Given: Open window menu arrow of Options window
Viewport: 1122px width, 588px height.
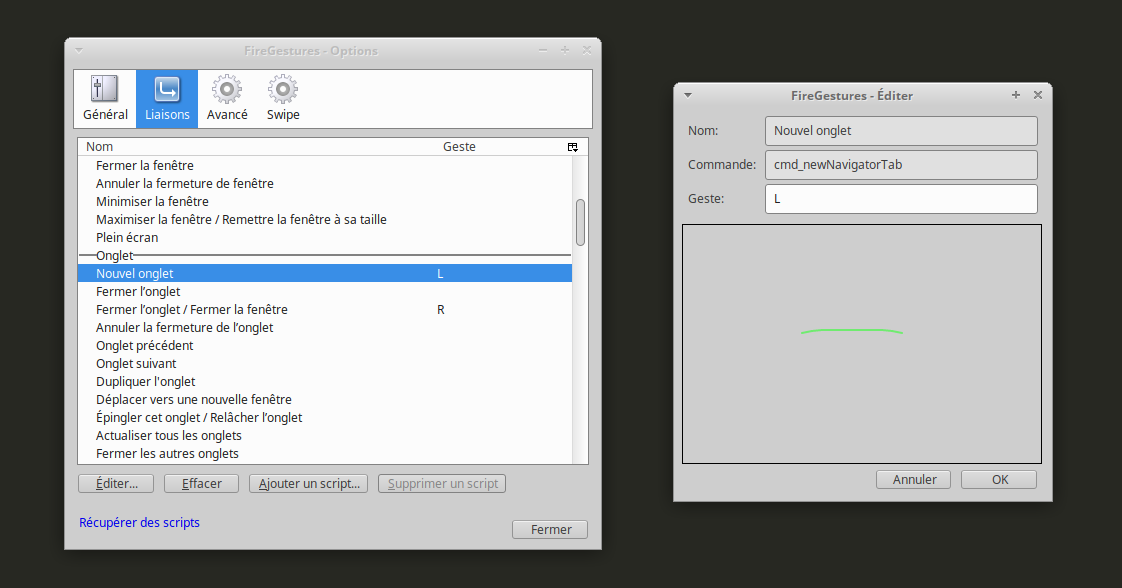Looking at the screenshot, I should (79, 51).
